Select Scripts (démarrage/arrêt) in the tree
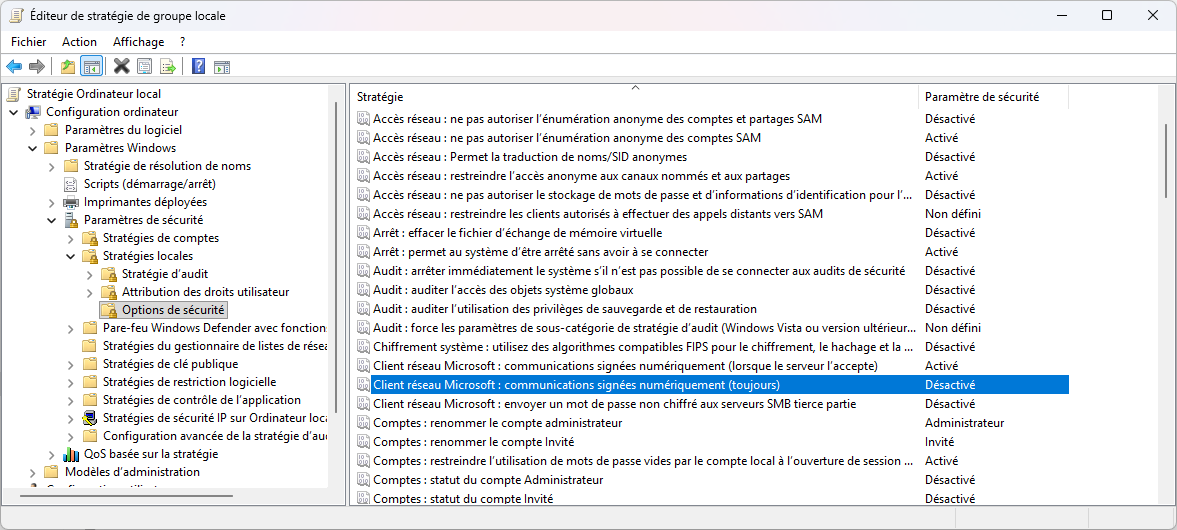 click(149, 184)
